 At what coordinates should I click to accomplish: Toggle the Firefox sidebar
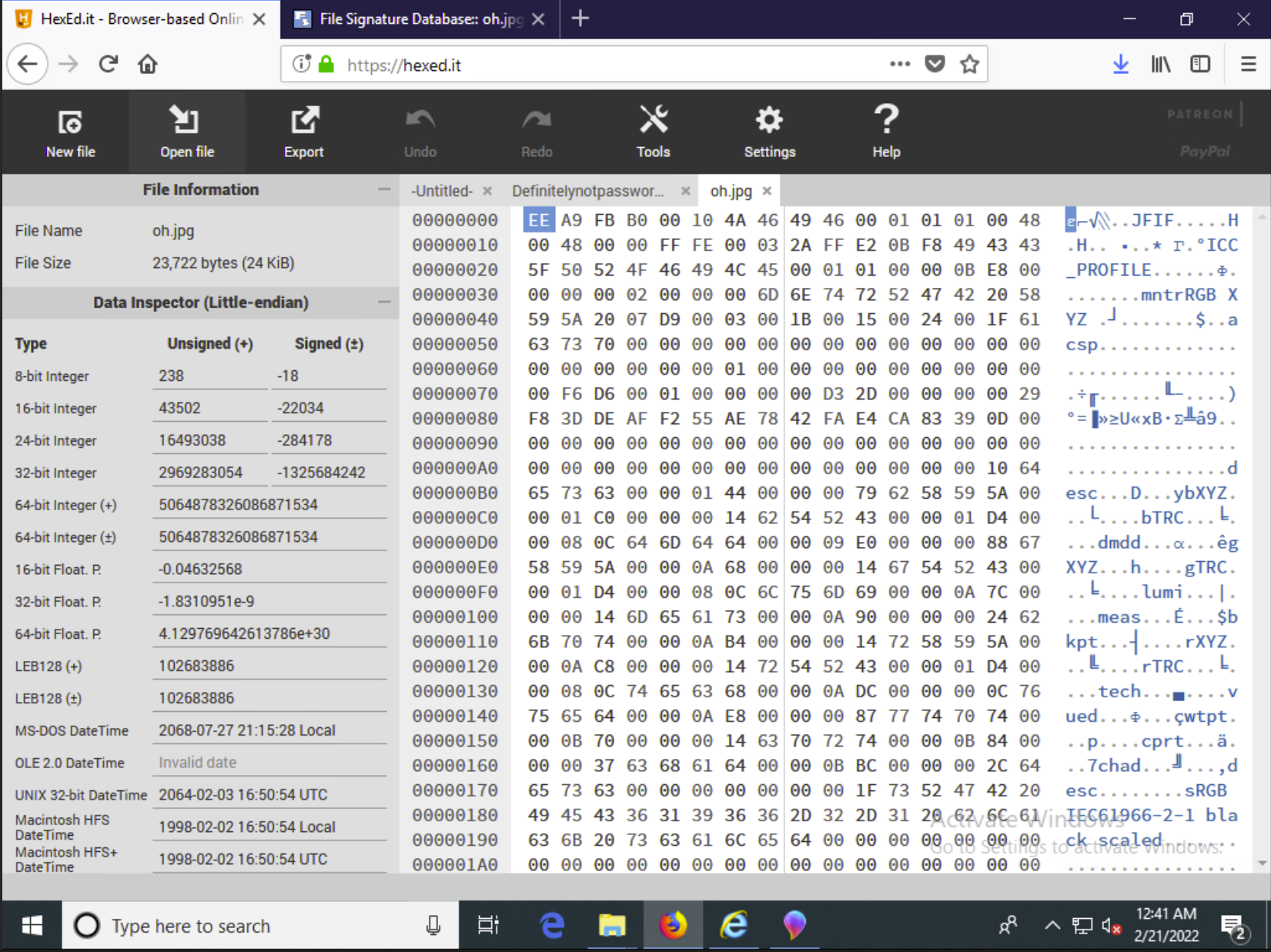click(1200, 64)
